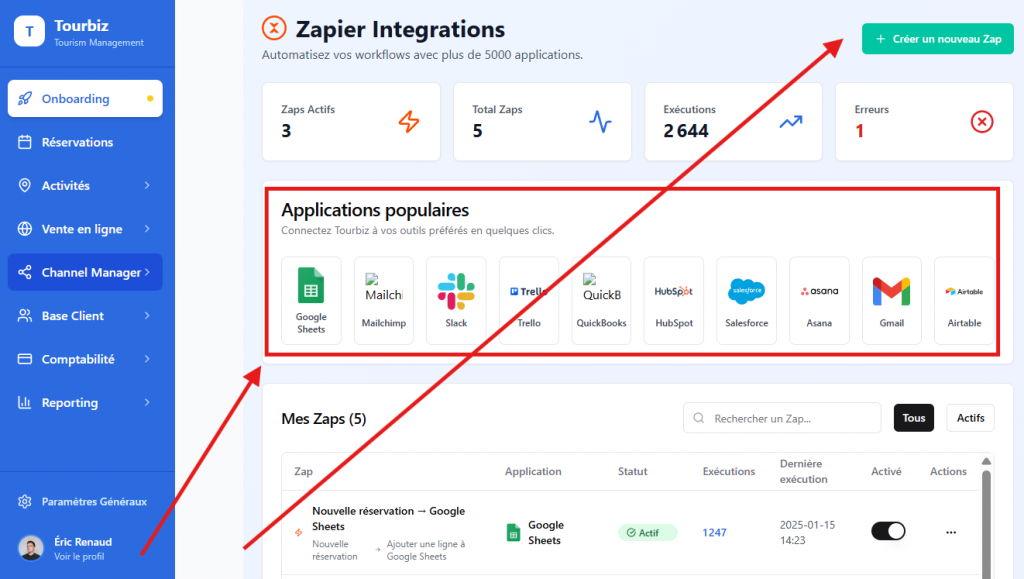Open the Google Sheets app tile
This screenshot has height=579, width=1024.
311,300
